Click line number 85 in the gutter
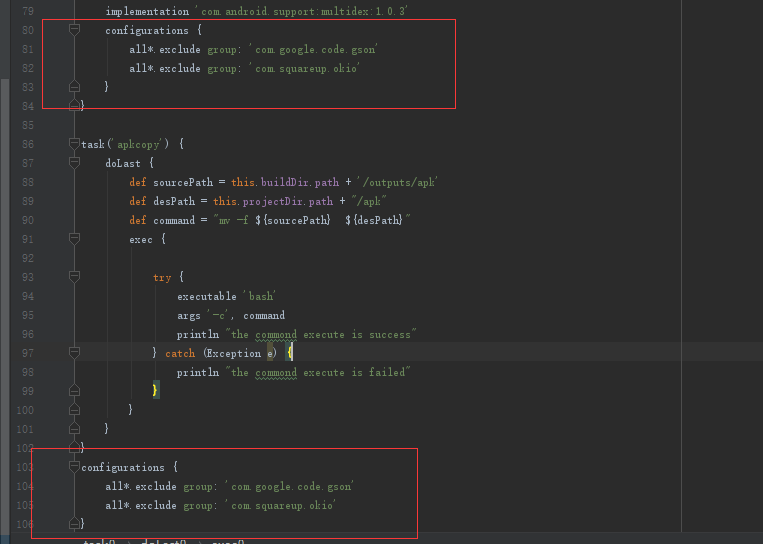763x544 pixels. click(x=28, y=125)
